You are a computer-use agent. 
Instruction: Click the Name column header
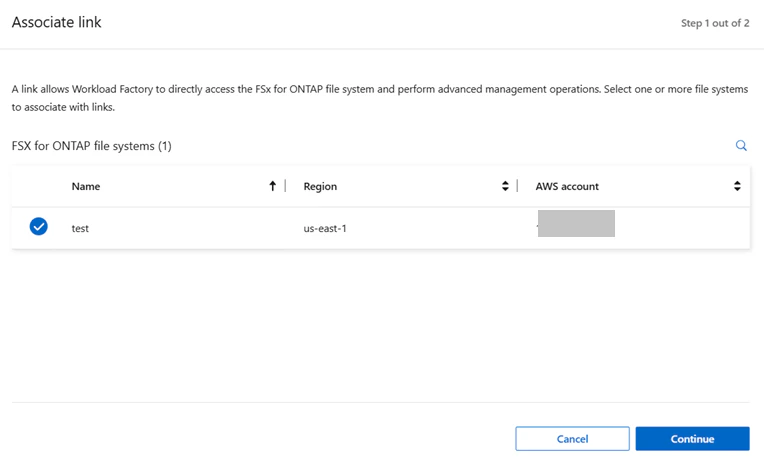(86, 186)
